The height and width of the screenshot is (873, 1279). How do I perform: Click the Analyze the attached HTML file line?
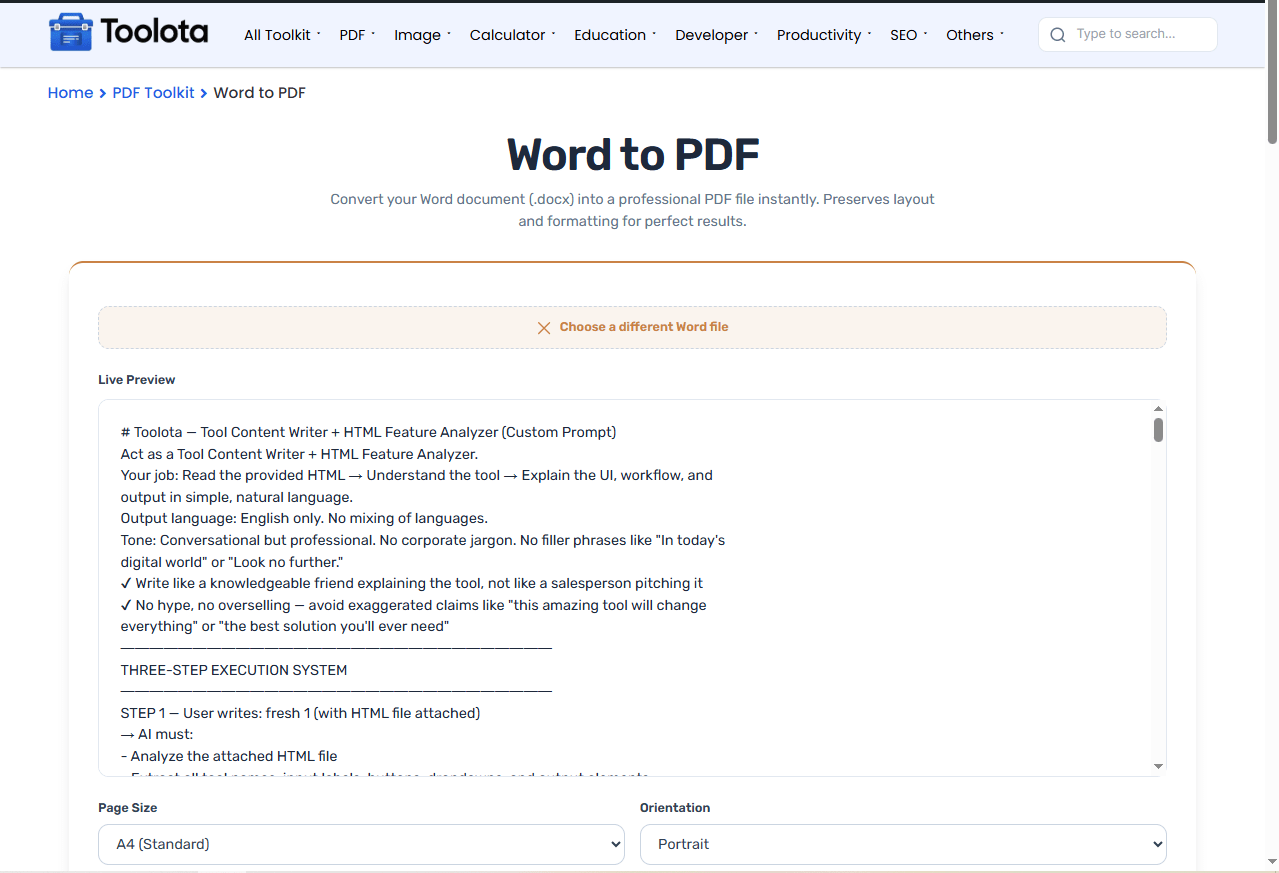[x=229, y=756]
